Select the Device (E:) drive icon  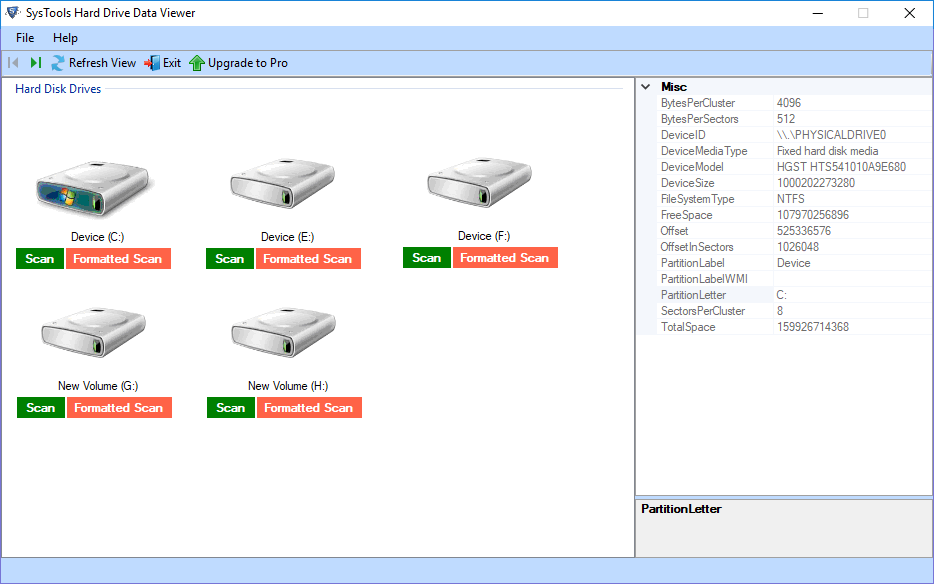pos(286,186)
